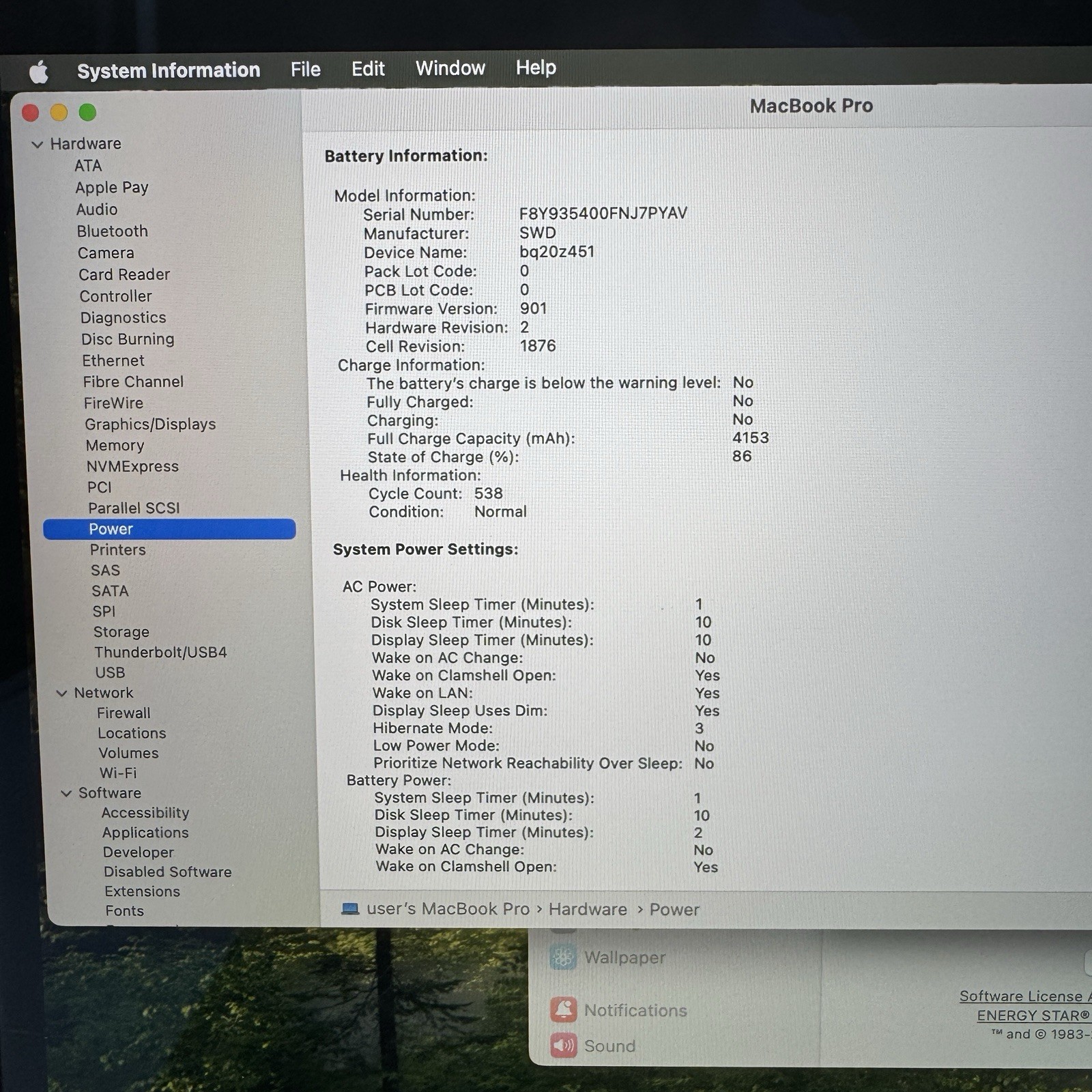Screen dimensions: 1092x1092
Task: Select Printers in the sidebar
Action: click(x=118, y=550)
